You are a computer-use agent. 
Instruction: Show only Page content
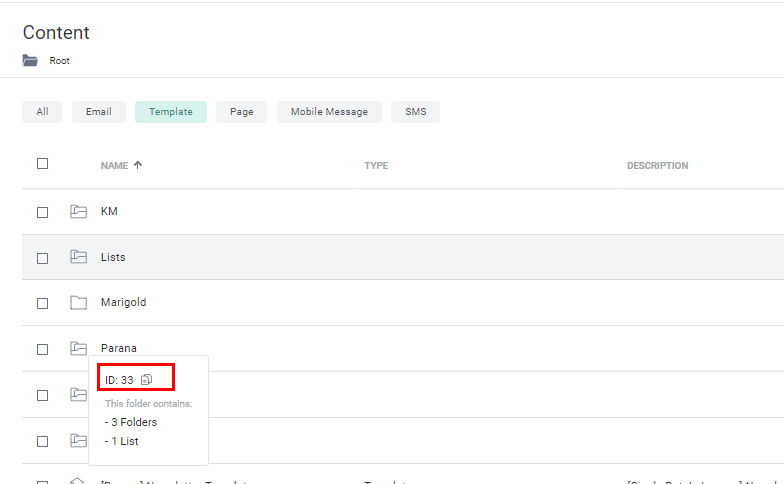241,112
